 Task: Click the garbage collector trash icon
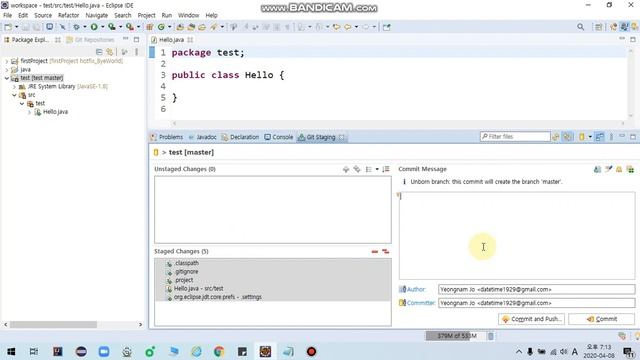491,336
